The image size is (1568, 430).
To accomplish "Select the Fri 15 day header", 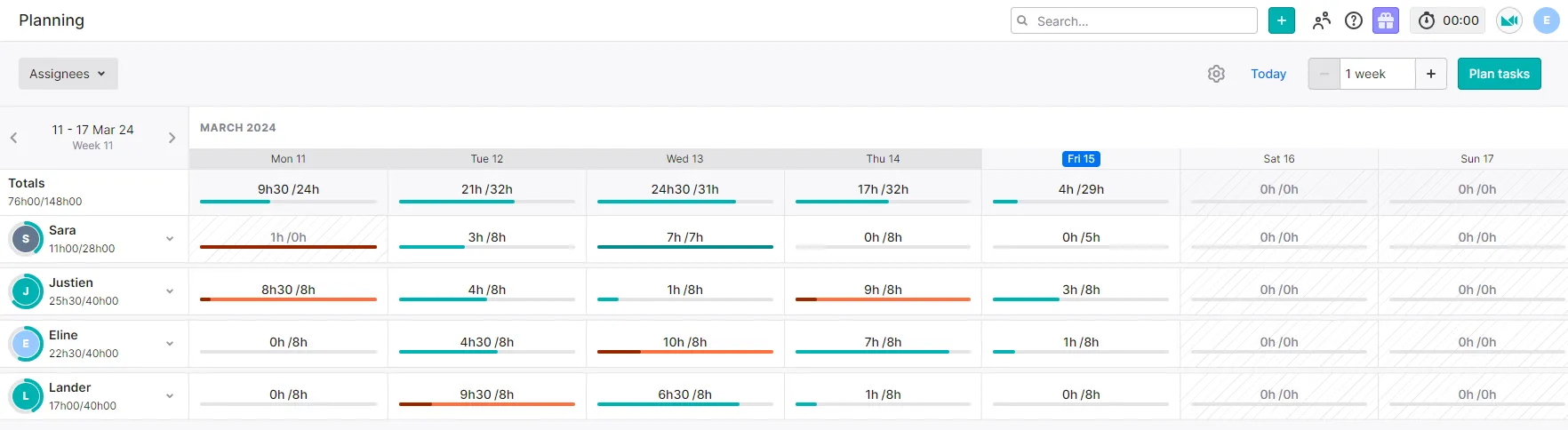I will tap(1081, 159).
